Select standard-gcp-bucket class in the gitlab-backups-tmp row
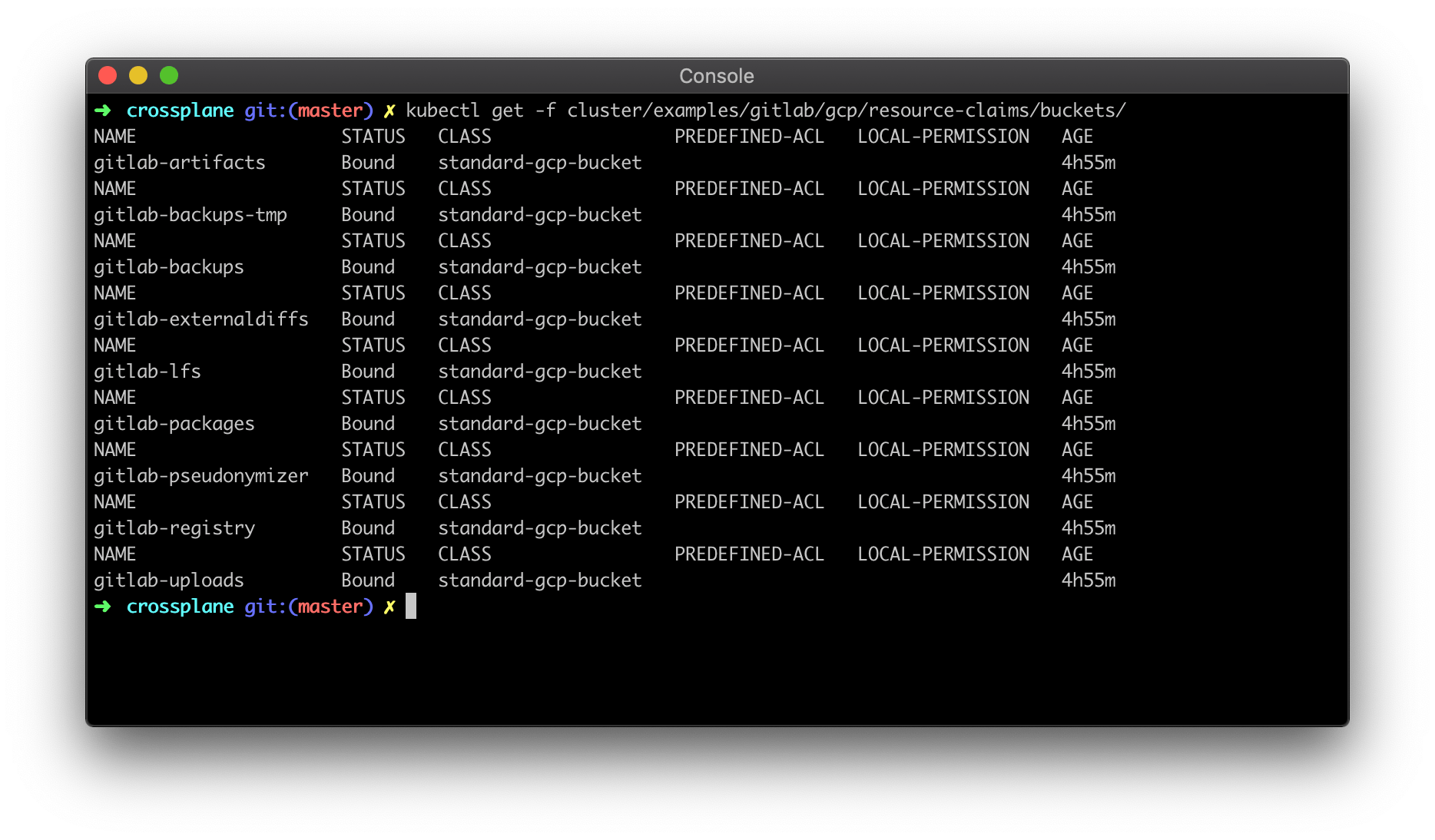 540,215
